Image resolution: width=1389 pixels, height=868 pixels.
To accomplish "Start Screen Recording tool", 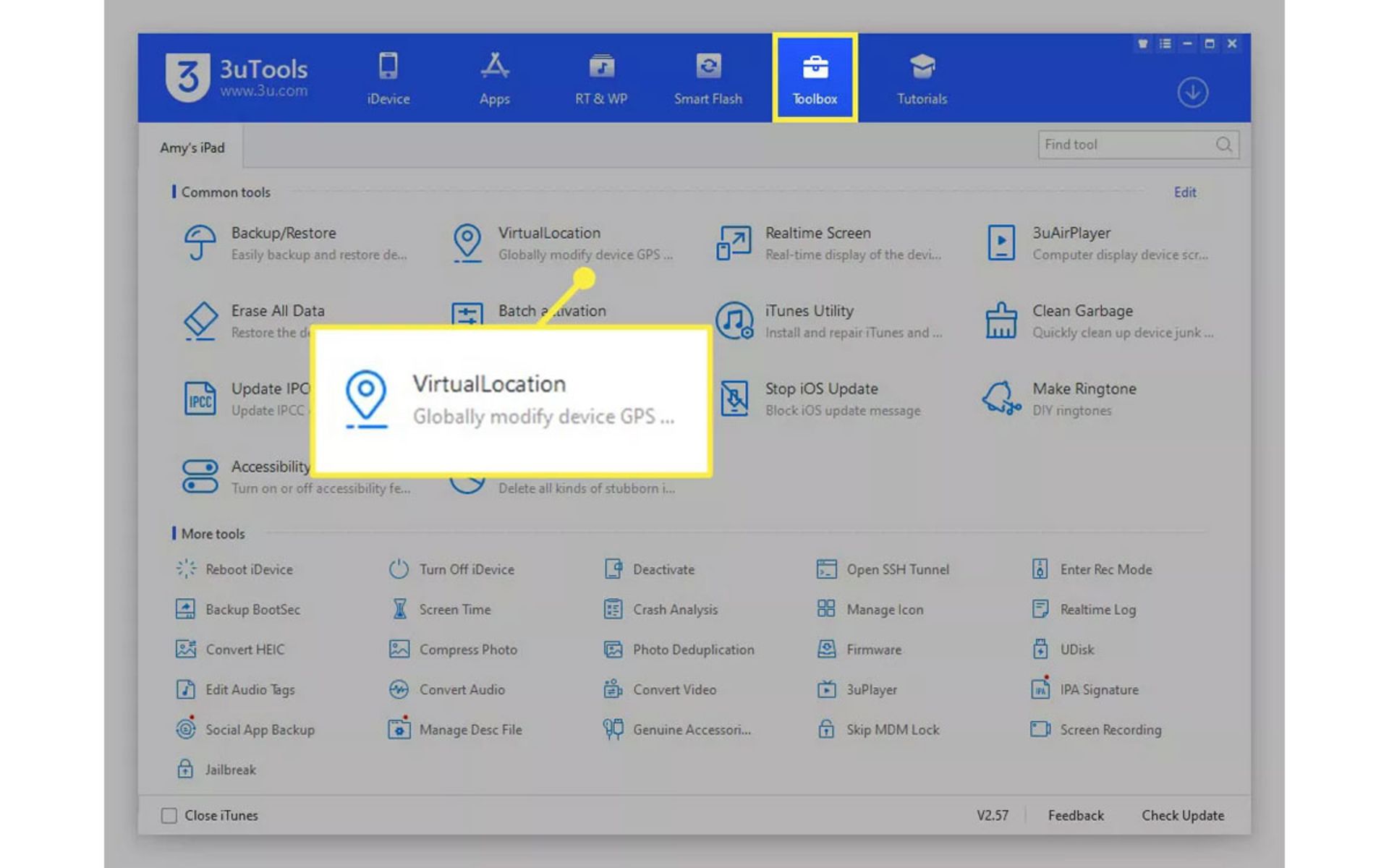I will [x=1097, y=729].
